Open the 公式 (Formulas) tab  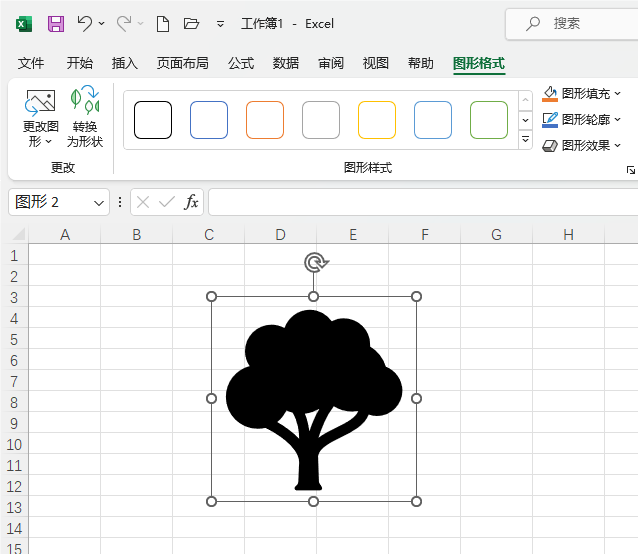click(241, 63)
